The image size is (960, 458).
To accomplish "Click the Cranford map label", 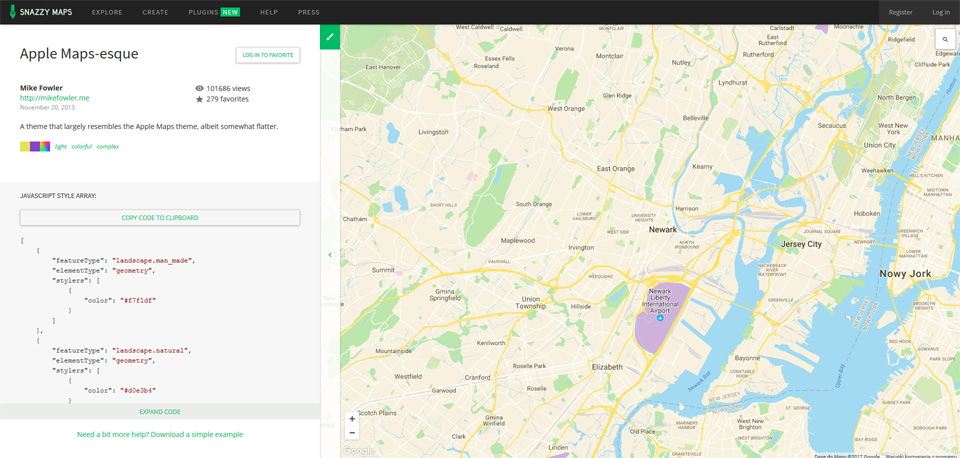I will (478, 377).
